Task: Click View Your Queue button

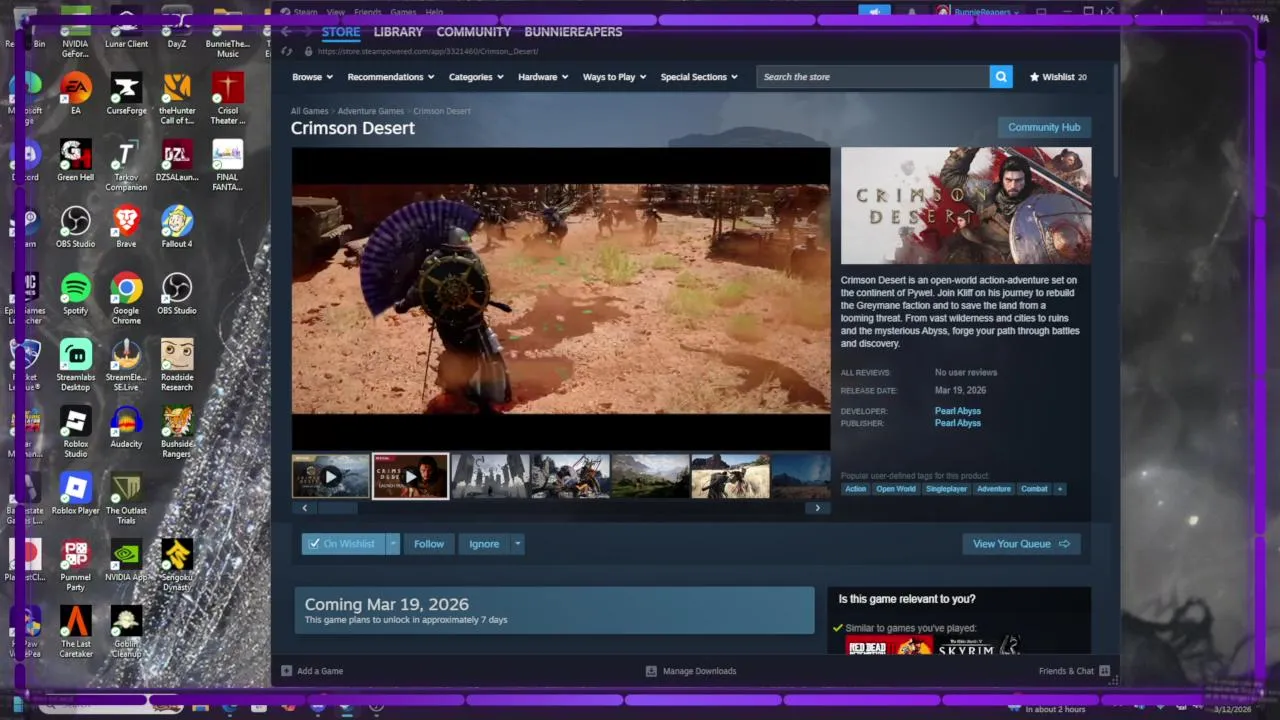Action: point(1021,544)
